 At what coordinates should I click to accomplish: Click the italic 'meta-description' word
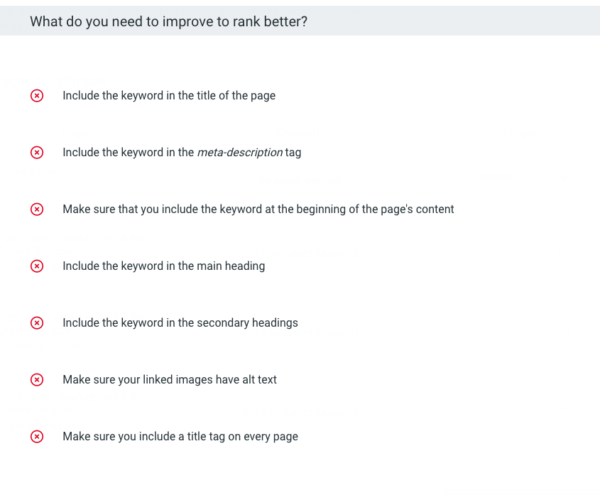(x=240, y=152)
